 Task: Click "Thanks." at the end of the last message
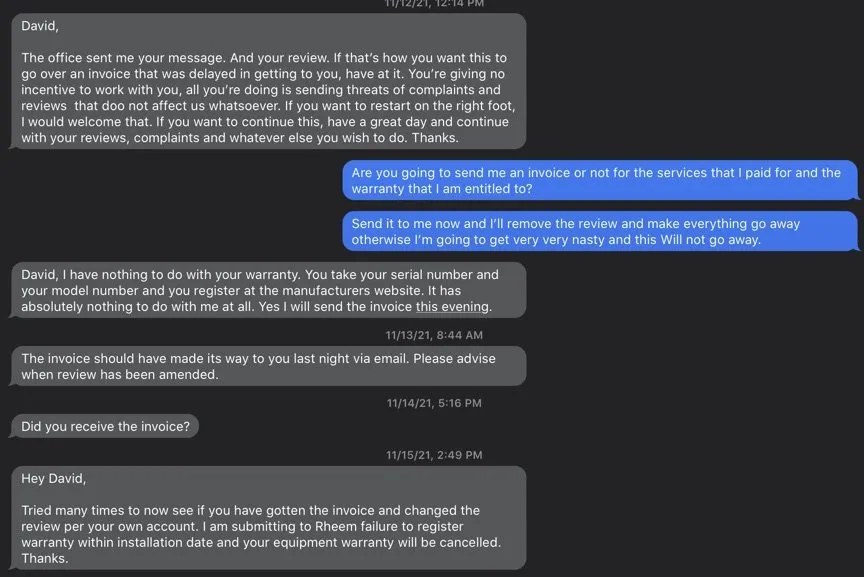coord(45,559)
